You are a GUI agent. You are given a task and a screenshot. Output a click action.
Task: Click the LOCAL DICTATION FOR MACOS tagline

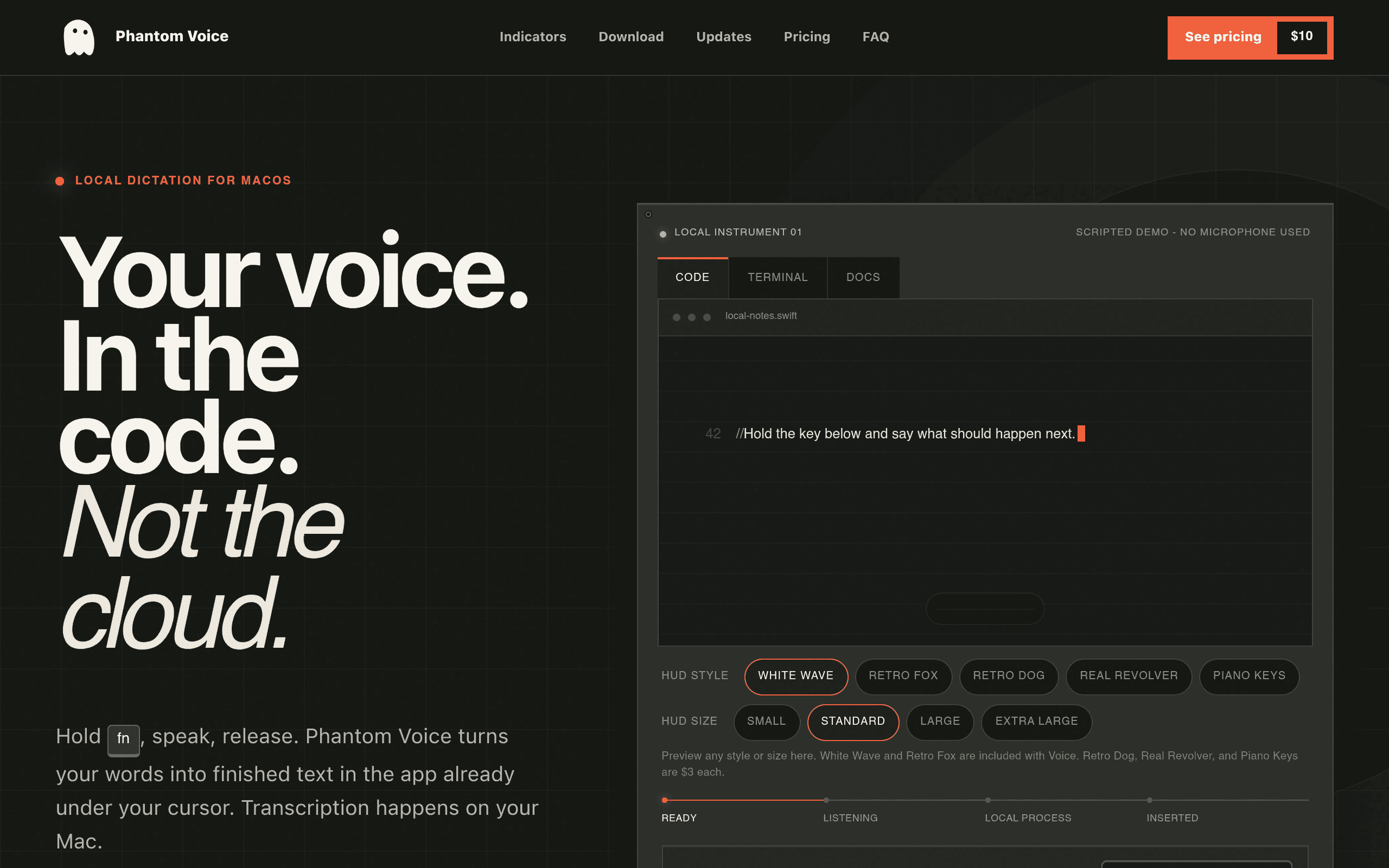[x=183, y=181]
